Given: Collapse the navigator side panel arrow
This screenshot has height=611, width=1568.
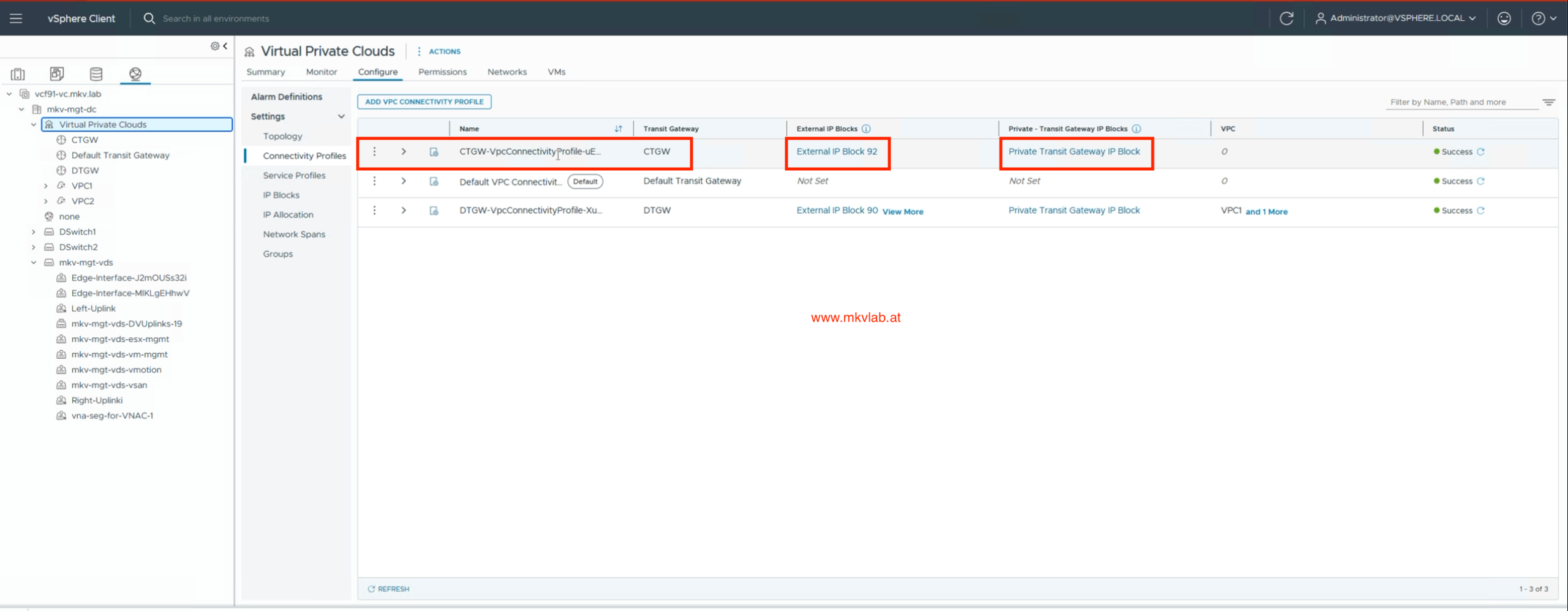Looking at the screenshot, I should (225, 46).
